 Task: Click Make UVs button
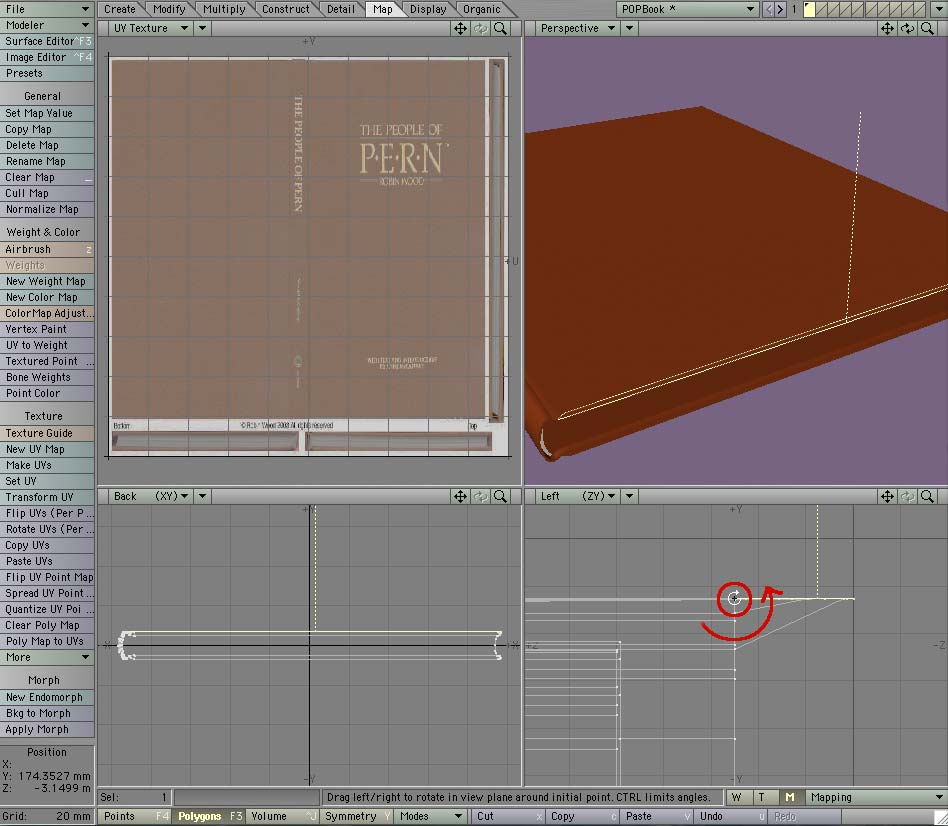coord(47,465)
